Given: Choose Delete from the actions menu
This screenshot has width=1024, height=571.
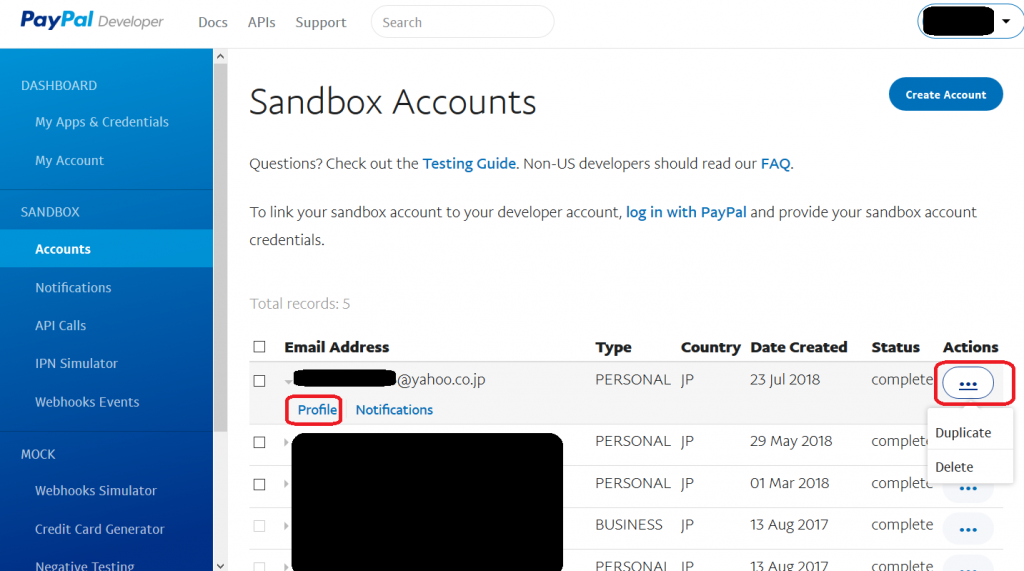Looking at the screenshot, I should point(954,467).
